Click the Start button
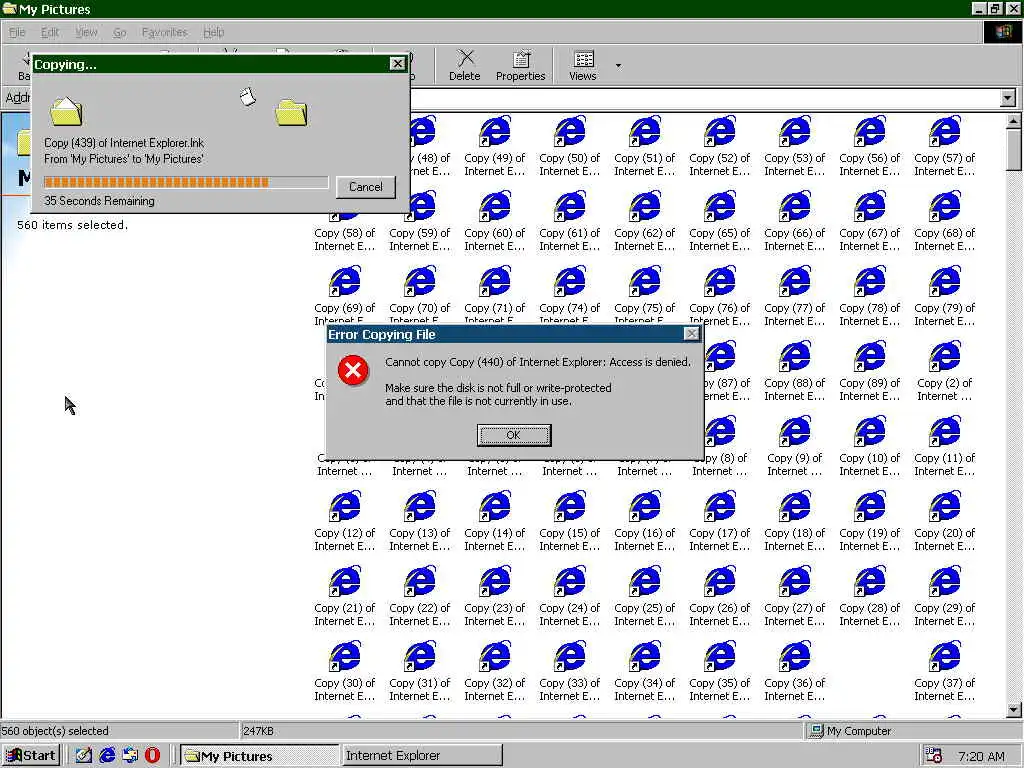This screenshot has height=768, width=1024. click(x=31, y=756)
